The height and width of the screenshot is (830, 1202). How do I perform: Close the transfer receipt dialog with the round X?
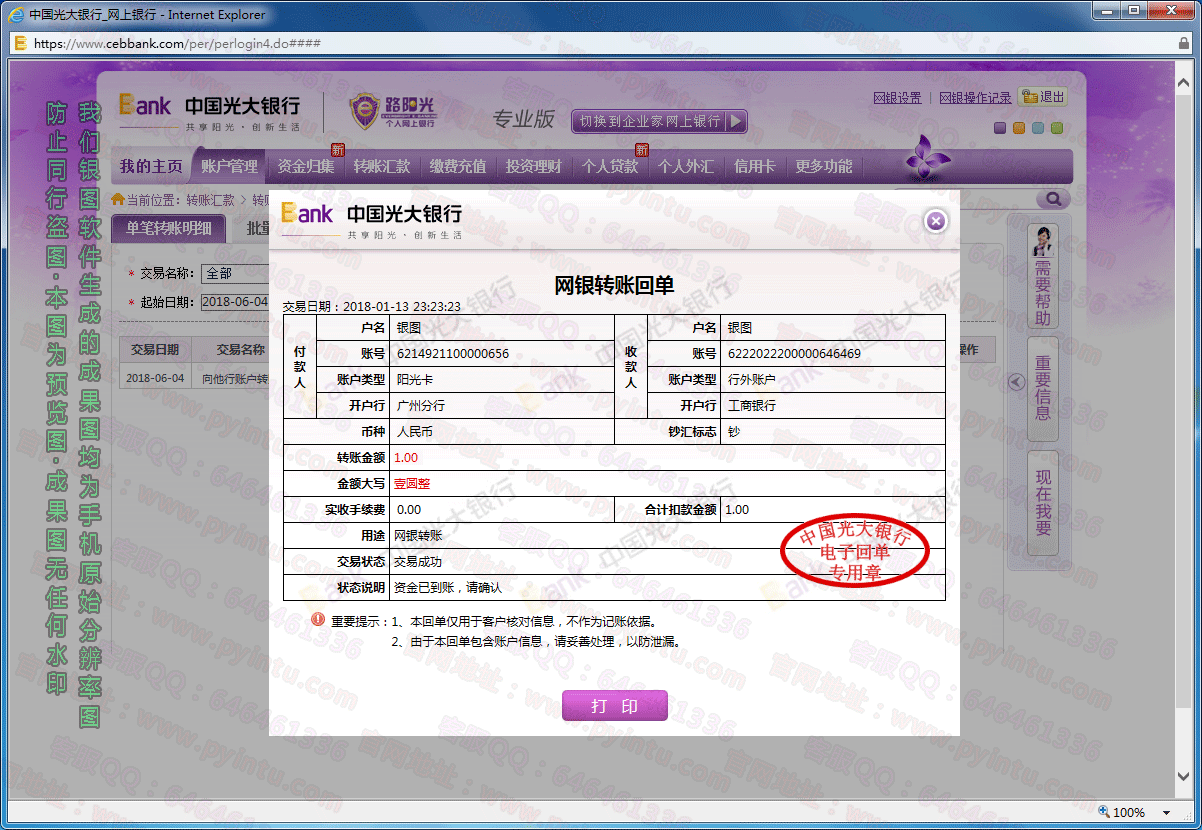coord(935,221)
